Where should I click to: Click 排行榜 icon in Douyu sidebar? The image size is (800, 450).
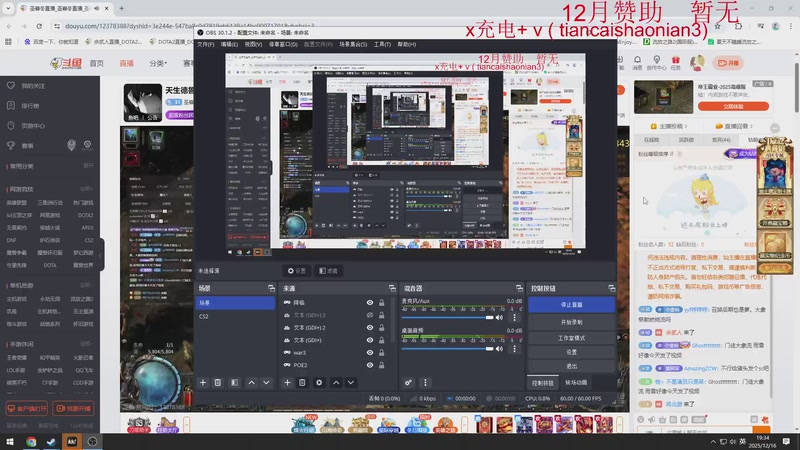click(11, 106)
